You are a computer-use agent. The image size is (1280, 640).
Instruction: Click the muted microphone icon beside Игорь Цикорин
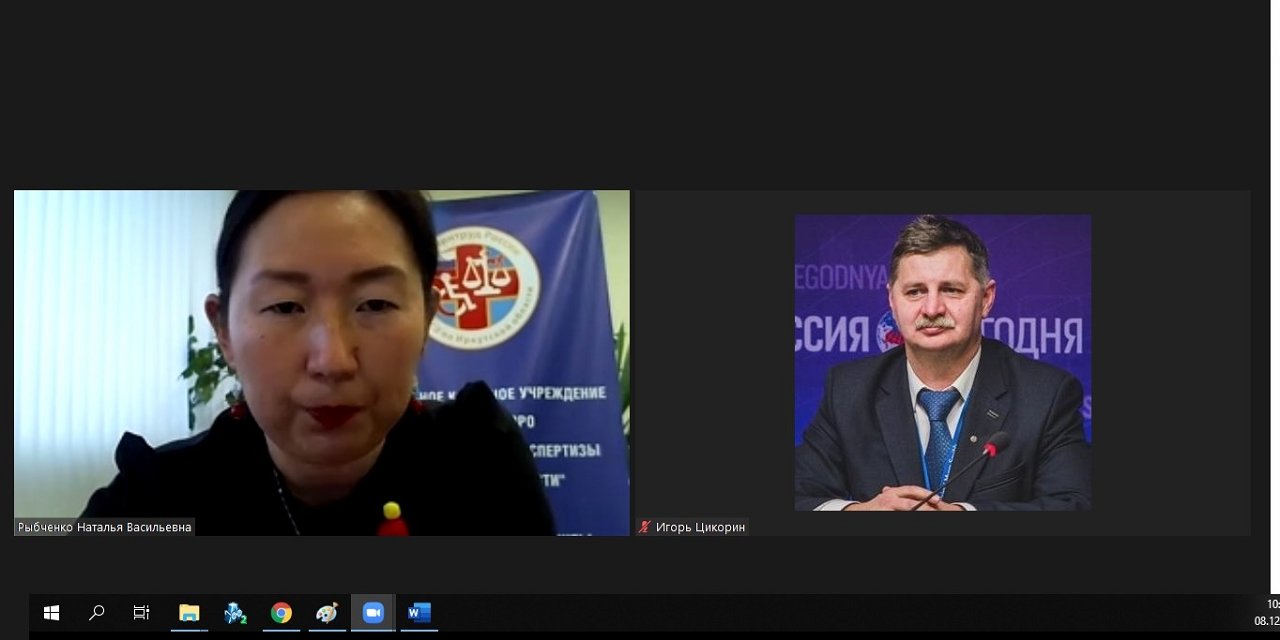[x=645, y=527]
